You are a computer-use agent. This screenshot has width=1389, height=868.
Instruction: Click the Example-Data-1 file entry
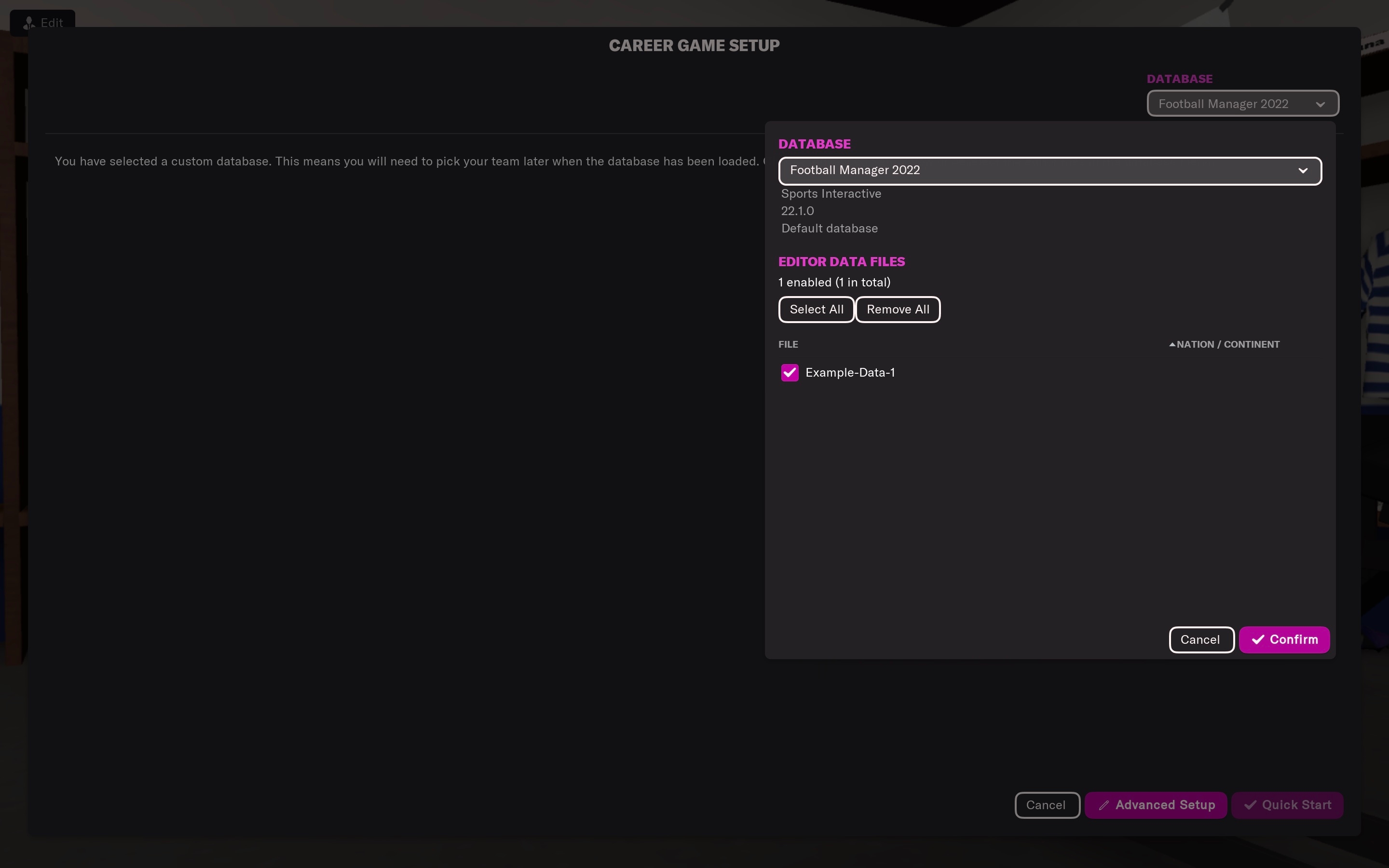tap(849, 372)
